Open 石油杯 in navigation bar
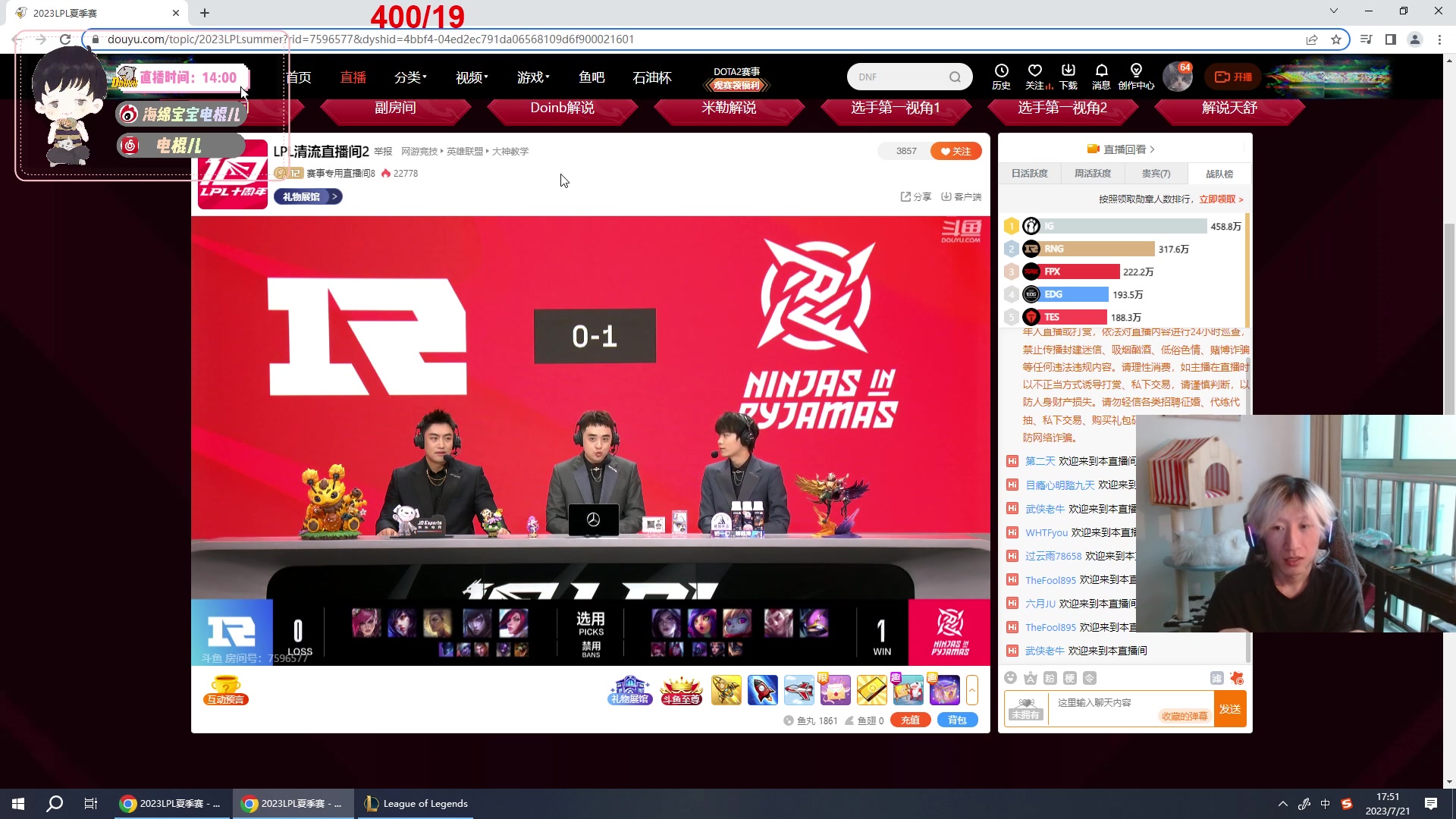 (x=652, y=77)
